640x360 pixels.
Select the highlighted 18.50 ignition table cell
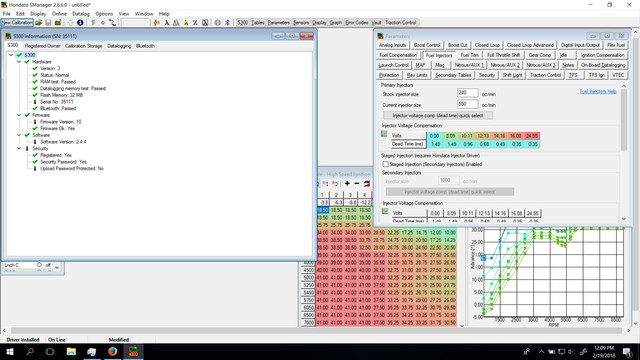pyautogui.click(x=323, y=210)
